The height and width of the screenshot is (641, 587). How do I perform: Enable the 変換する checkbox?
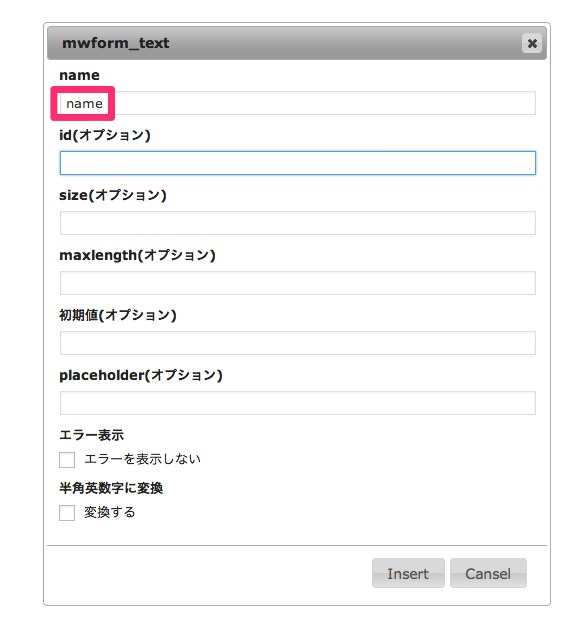click(67, 513)
